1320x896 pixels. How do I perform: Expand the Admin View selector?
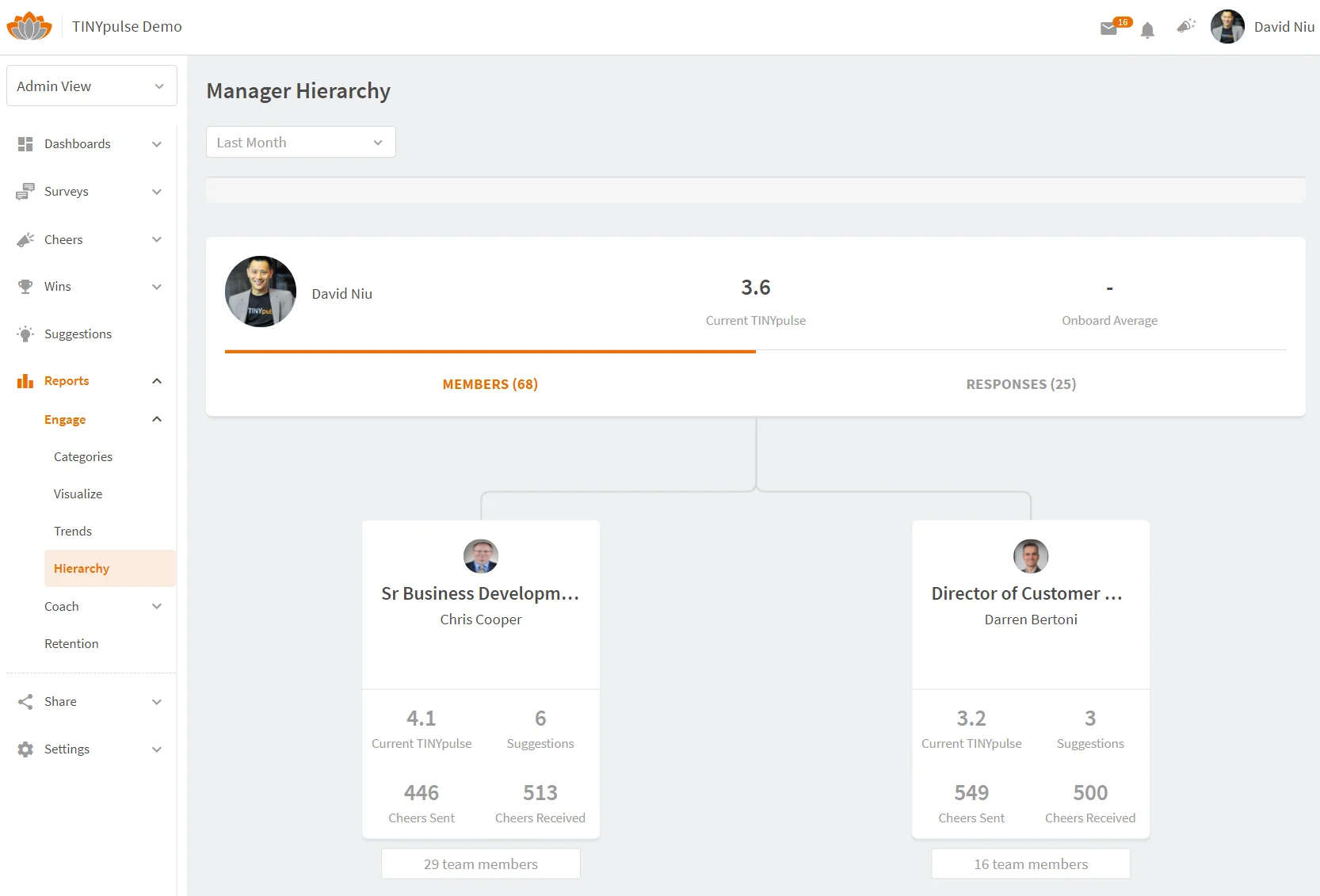click(x=90, y=86)
